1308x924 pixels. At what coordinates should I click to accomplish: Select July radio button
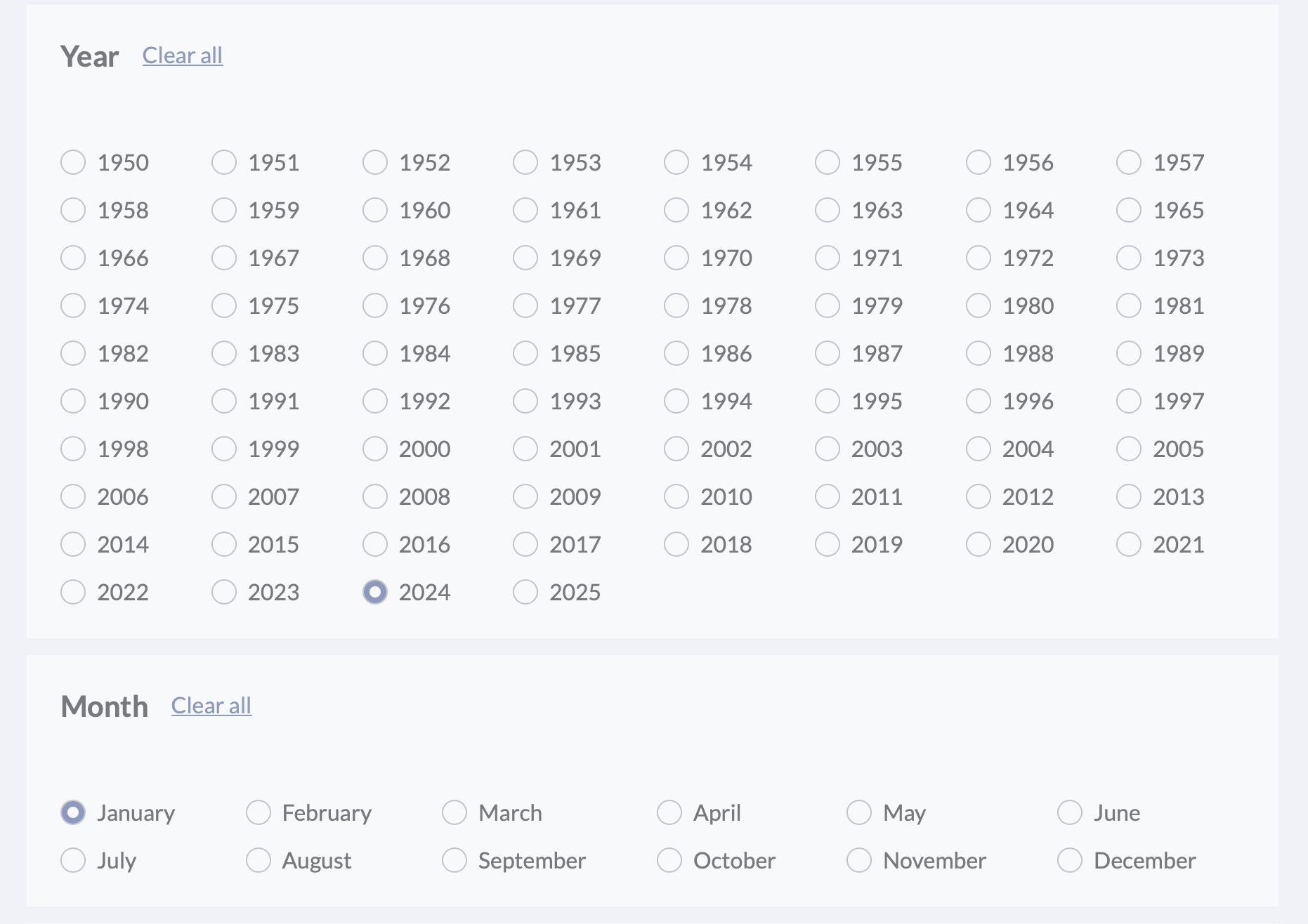(x=73, y=860)
